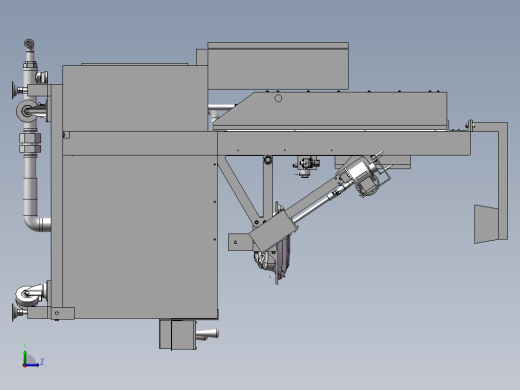The height and width of the screenshot is (390, 520).
Task: Select the large main cabinet body
Action: (140, 237)
